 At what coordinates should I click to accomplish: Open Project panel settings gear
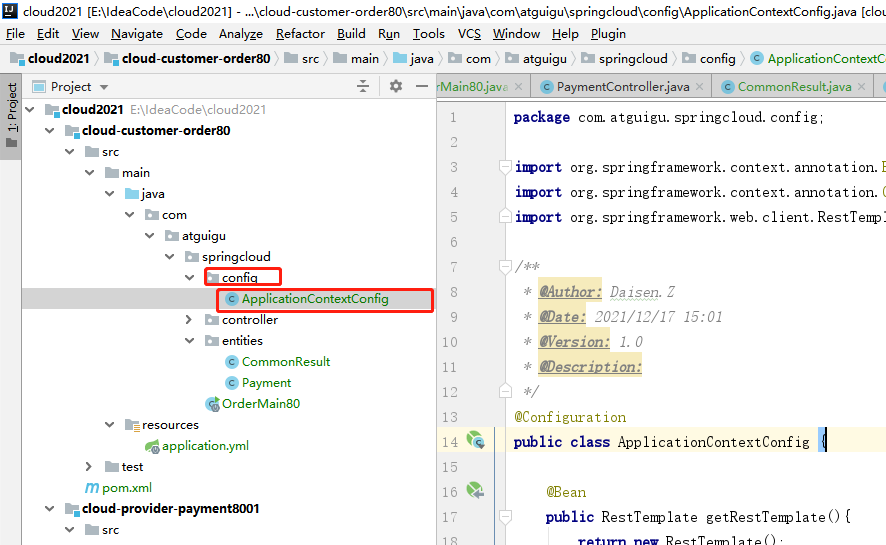click(x=396, y=86)
